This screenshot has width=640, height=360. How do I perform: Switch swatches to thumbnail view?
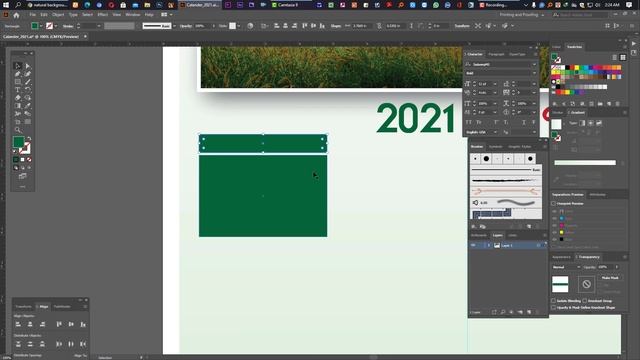pyautogui.click(x=623, y=58)
